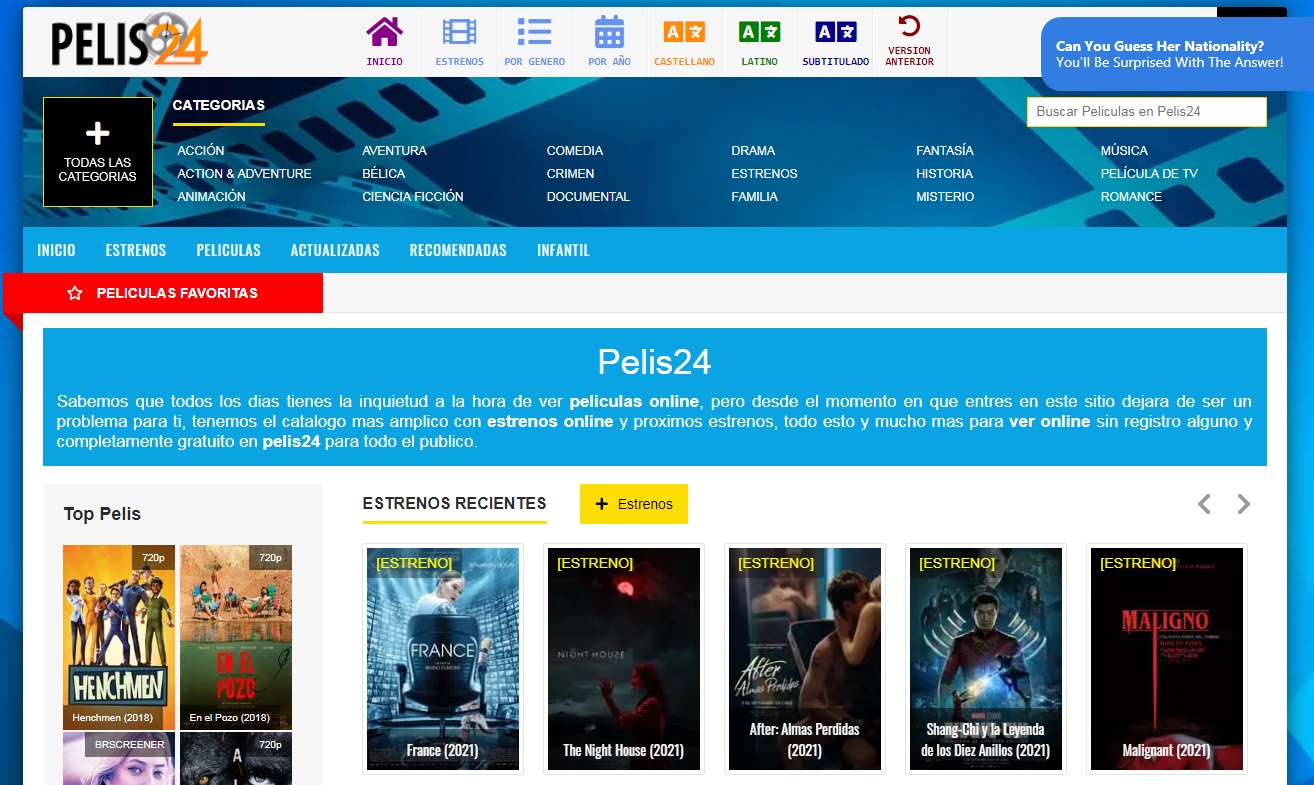Viewport: 1314px width, 785px height.
Task: Filter by Castellano language icon
Action: (x=684, y=41)
